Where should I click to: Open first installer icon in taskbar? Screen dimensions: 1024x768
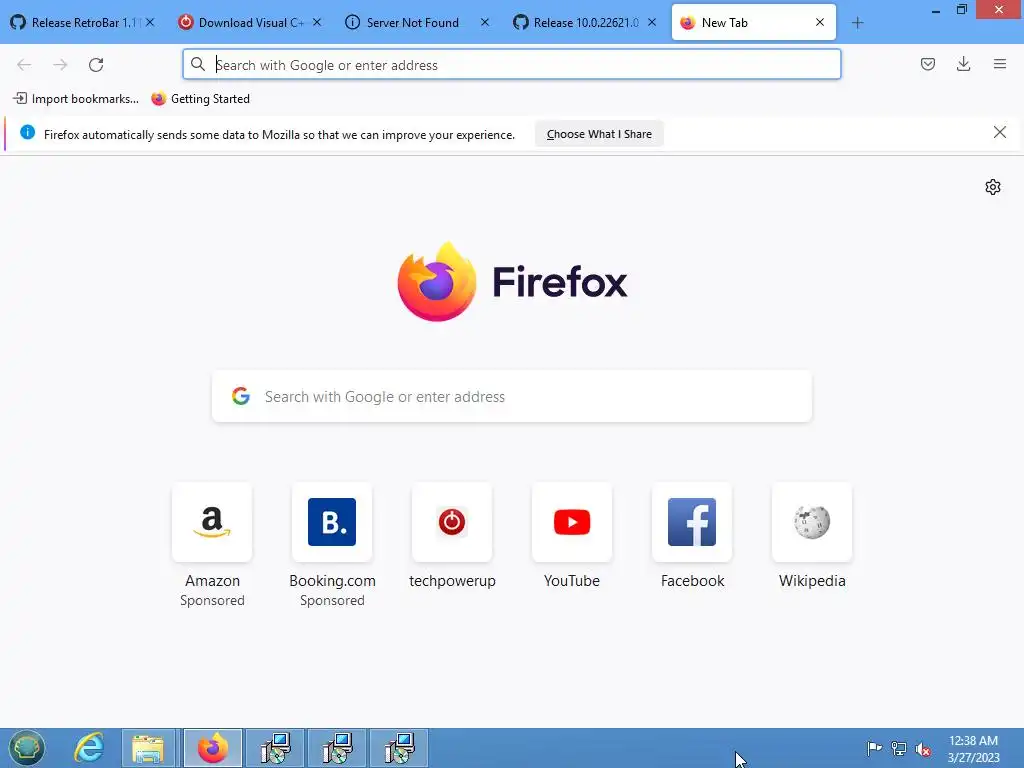coord(276,748)
